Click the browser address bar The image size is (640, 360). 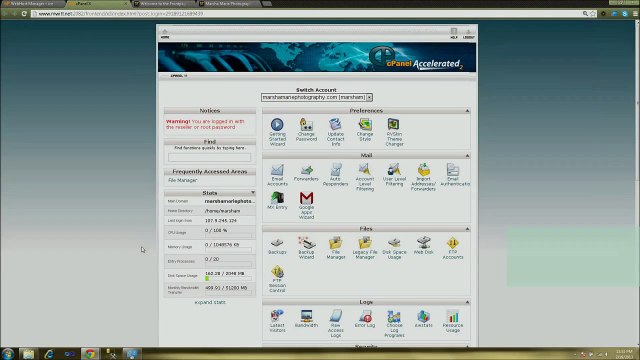point(306,13)
